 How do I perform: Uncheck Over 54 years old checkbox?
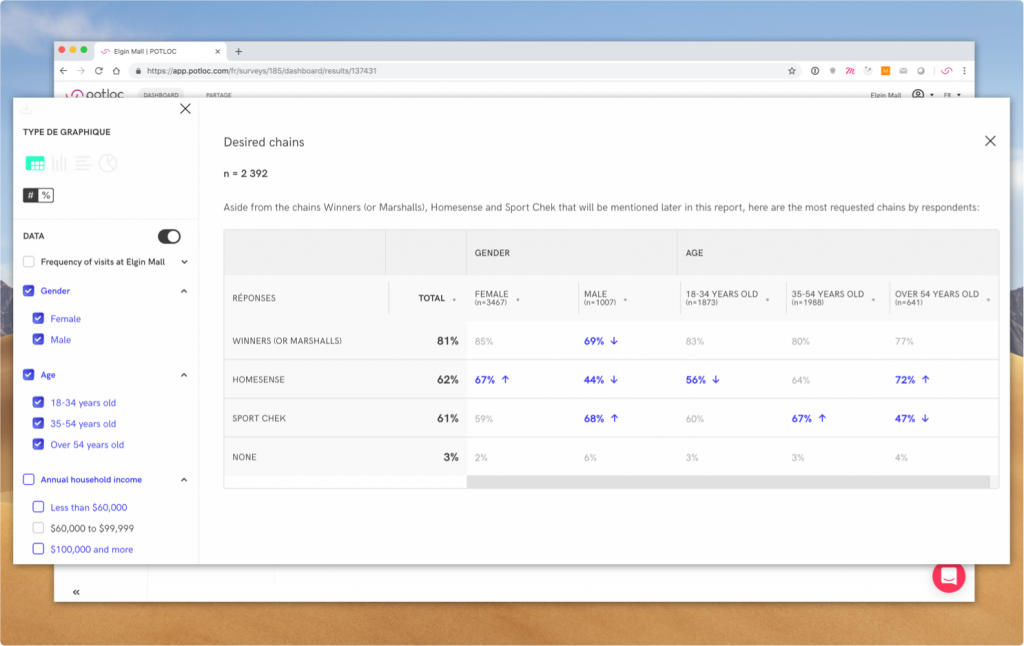pyautogui.click(x=39, y=444)
